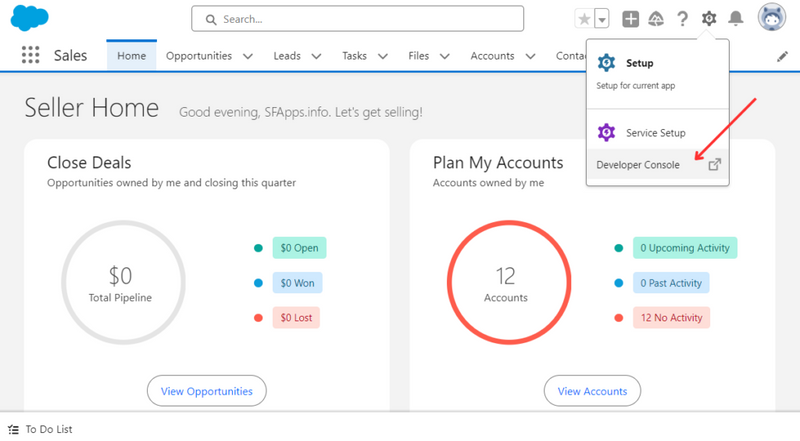Open the user profile avatar
Image resolution: width=800 pixels, height=441 pixels.
[771, 18]
